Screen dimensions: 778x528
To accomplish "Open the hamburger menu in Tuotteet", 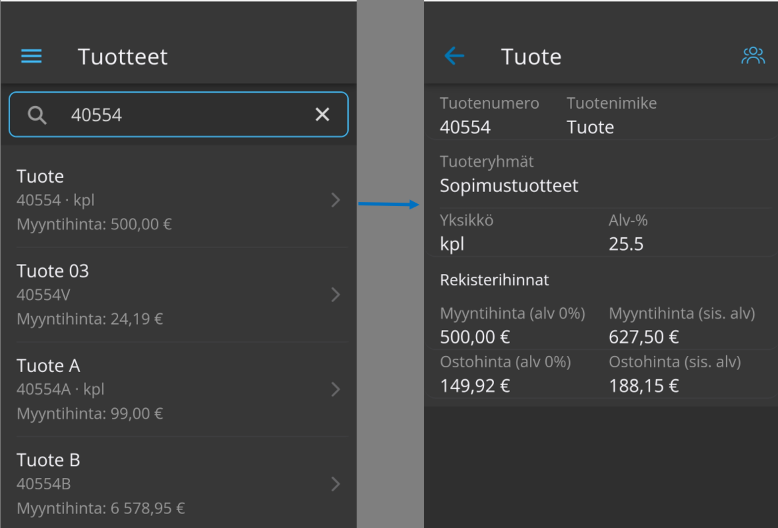I will point(31,56).
